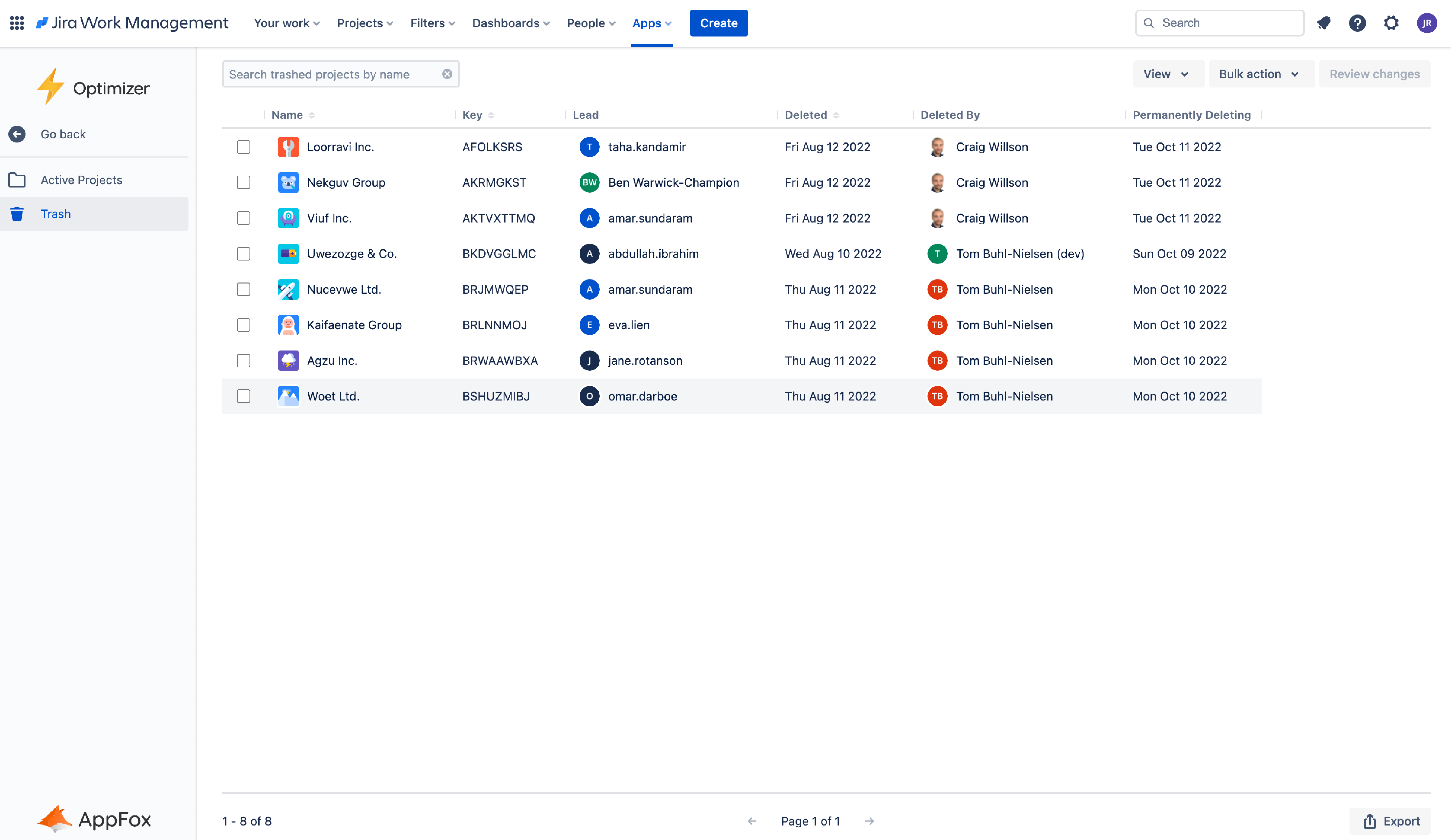Image resolution: width=1451 pixels, height=840 pixels.
Task: Tick the checkbox for Woet Ltd.
Action: (x=244, y=396)
